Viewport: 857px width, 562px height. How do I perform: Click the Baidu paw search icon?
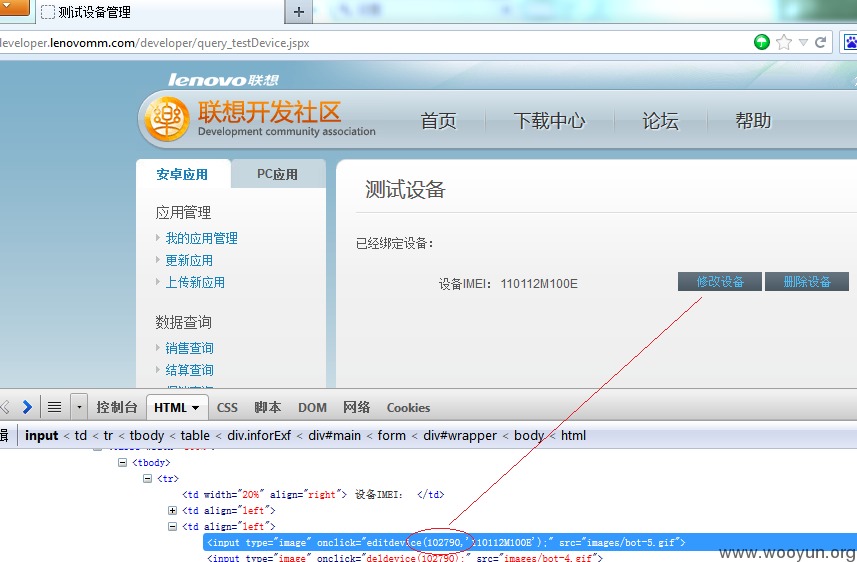pyautogui.click(x=851, y=42)
